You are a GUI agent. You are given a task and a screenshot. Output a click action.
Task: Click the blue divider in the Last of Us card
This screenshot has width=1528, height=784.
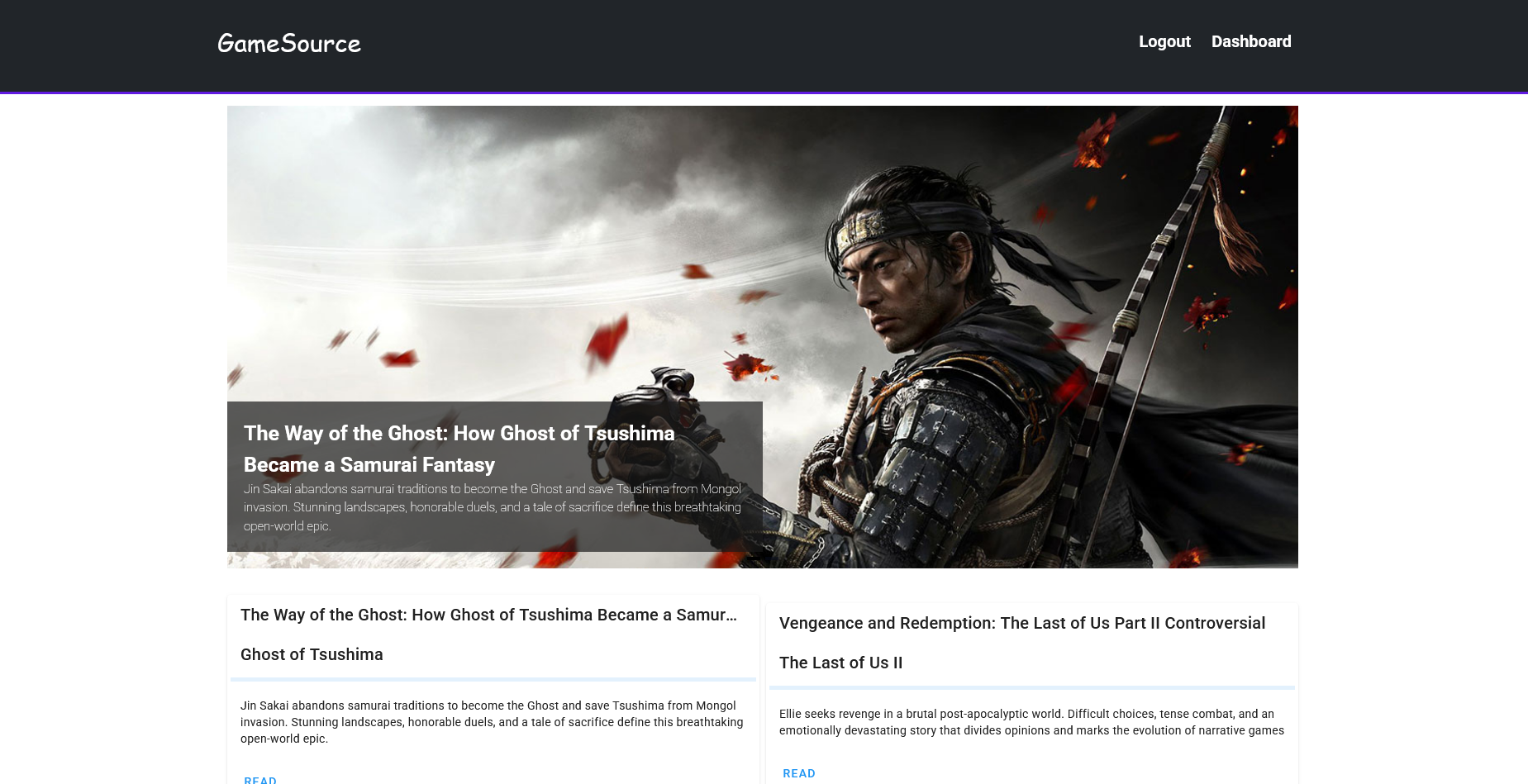click(x=1031, y=687)
